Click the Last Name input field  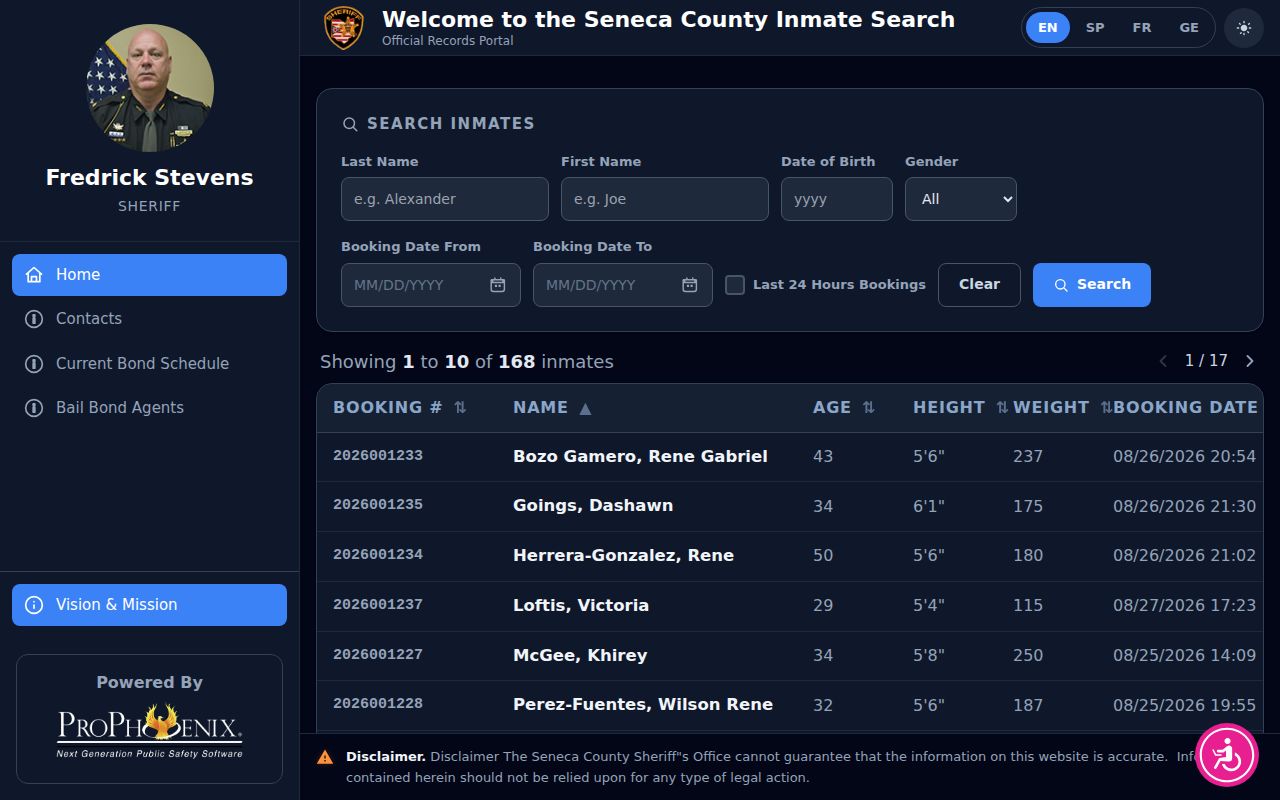[x=445, y=199]
